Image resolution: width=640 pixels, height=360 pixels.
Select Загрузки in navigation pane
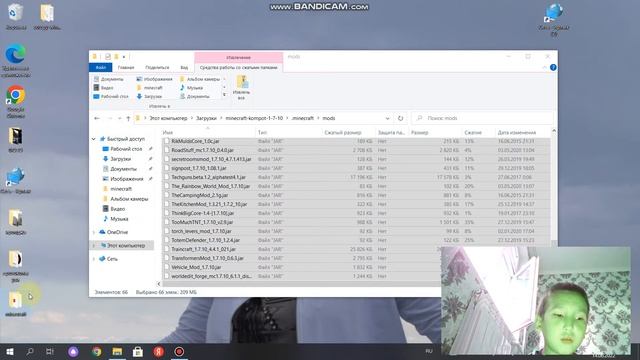(x=120, y=159)
